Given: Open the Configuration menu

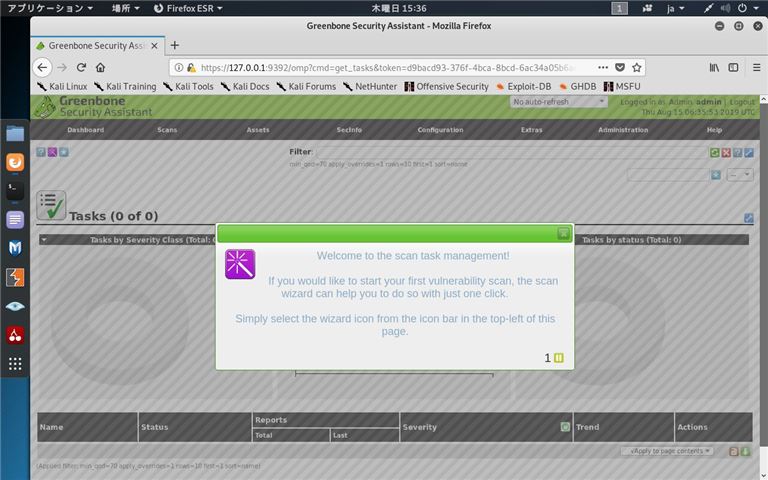Looking at the screenshot, I should (440, 130).
